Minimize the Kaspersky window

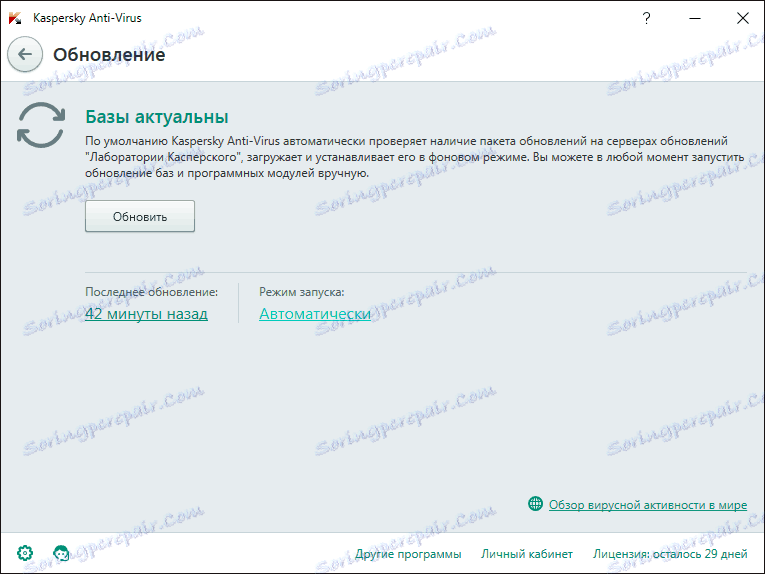pos(695,18)
